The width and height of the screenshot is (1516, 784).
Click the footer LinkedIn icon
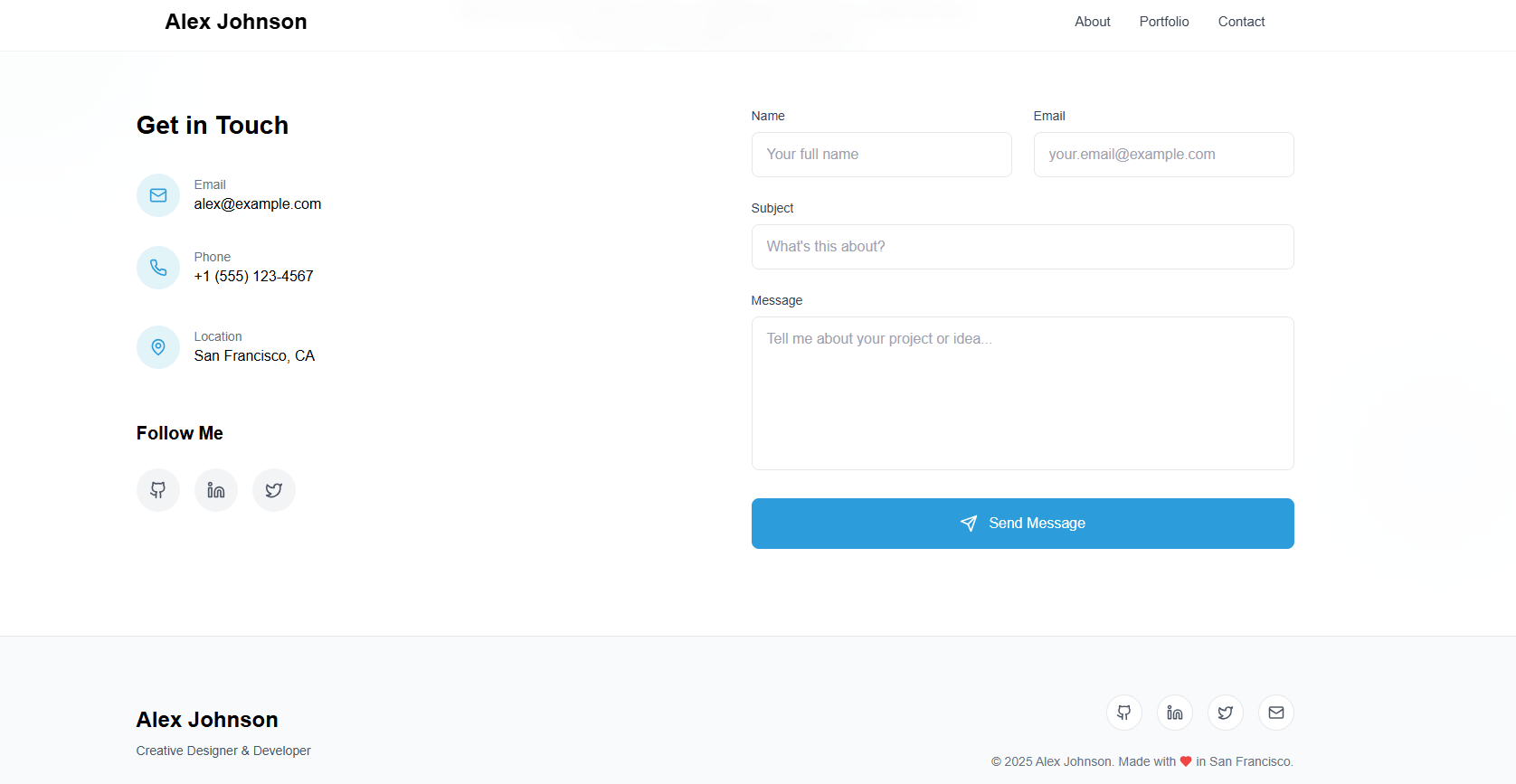point(1175,713)
